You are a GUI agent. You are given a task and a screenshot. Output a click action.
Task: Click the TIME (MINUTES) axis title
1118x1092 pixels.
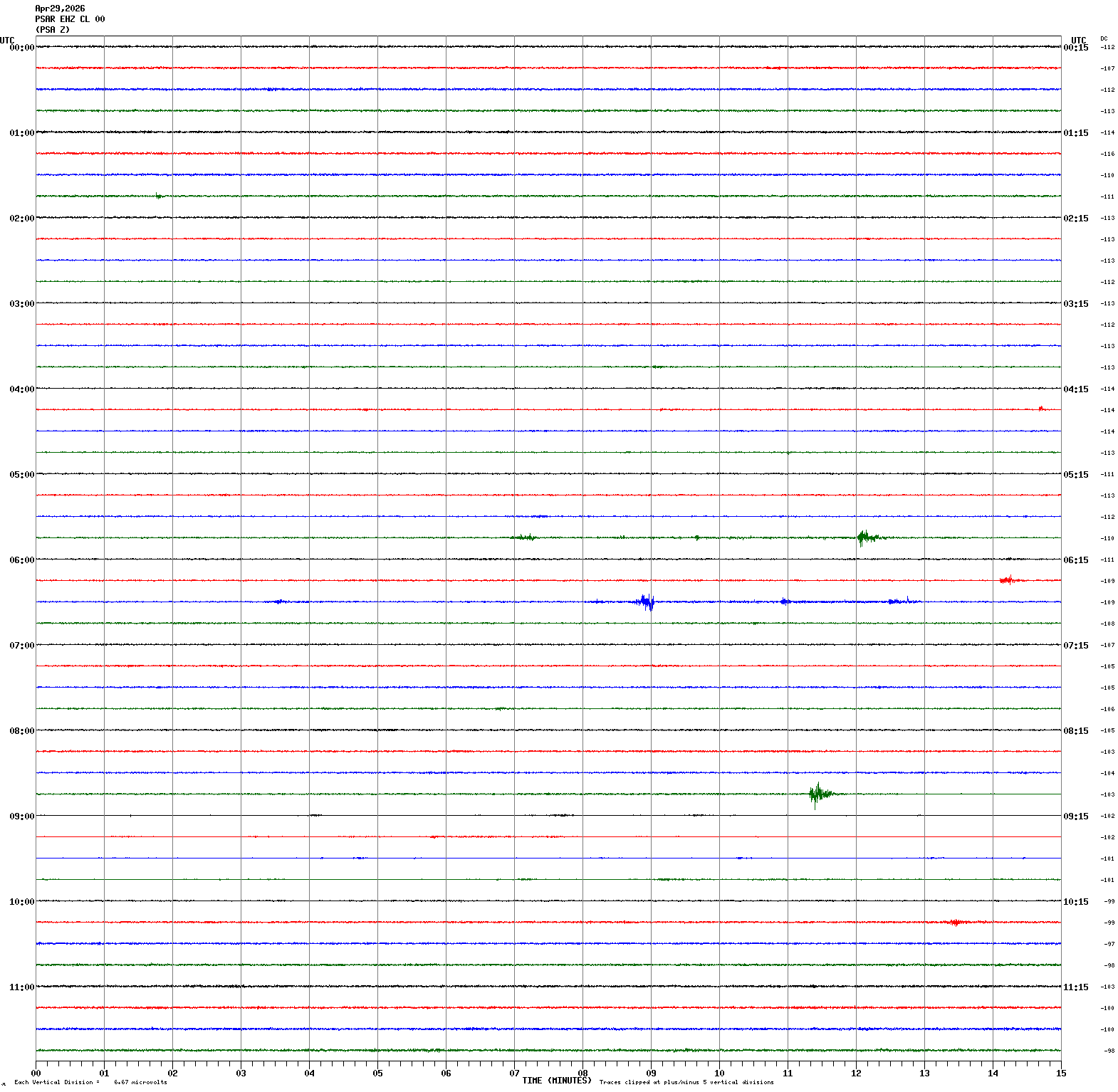557,1081
